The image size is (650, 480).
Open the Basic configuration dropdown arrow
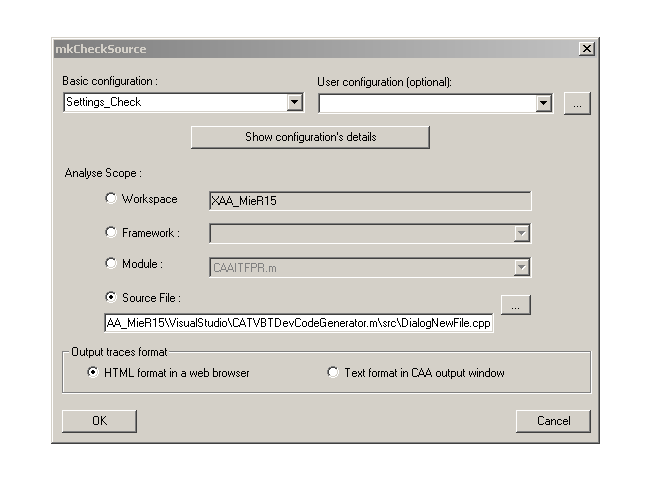(294, 102)
